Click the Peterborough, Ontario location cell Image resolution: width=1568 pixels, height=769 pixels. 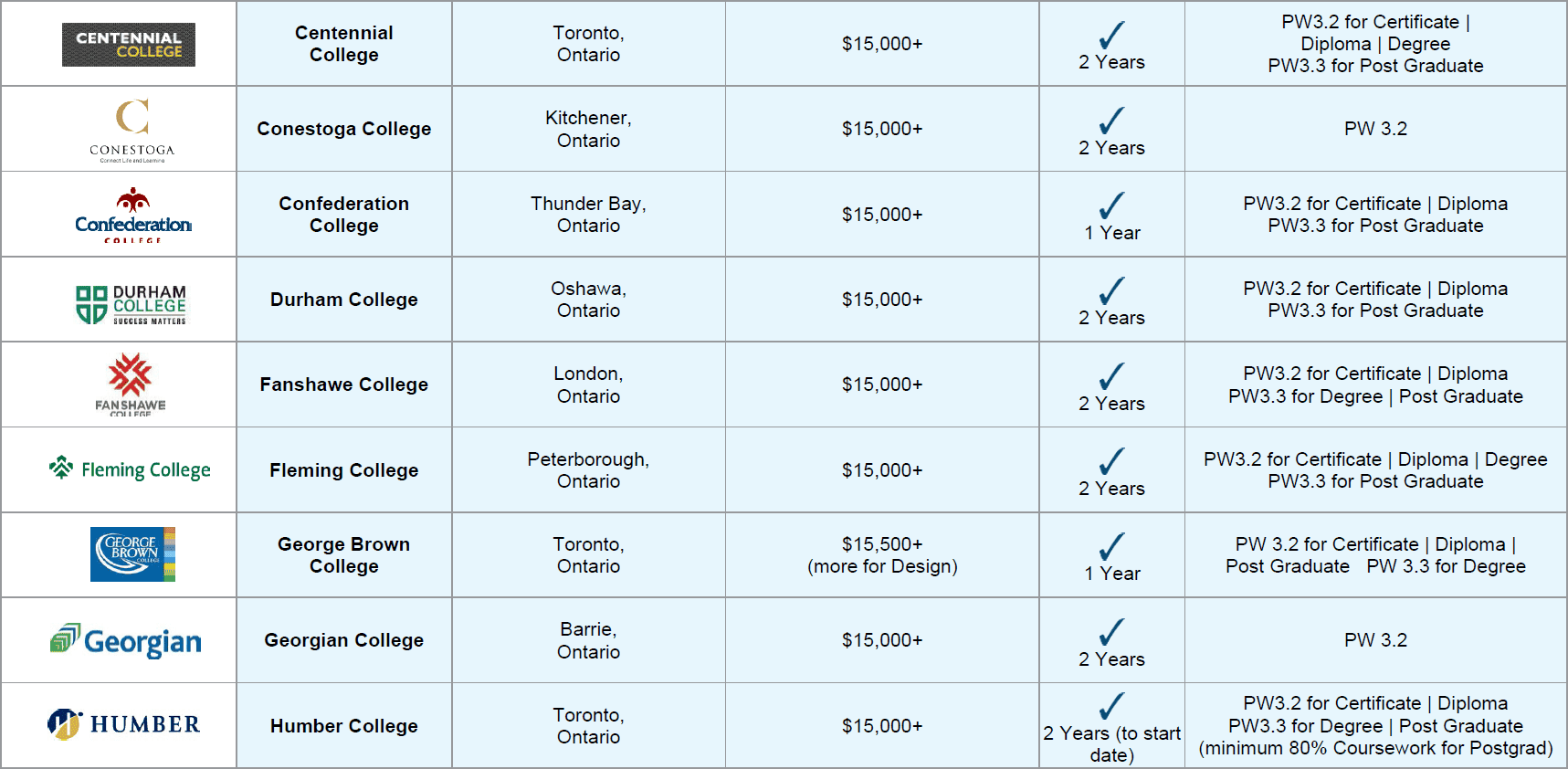point(588,470)
